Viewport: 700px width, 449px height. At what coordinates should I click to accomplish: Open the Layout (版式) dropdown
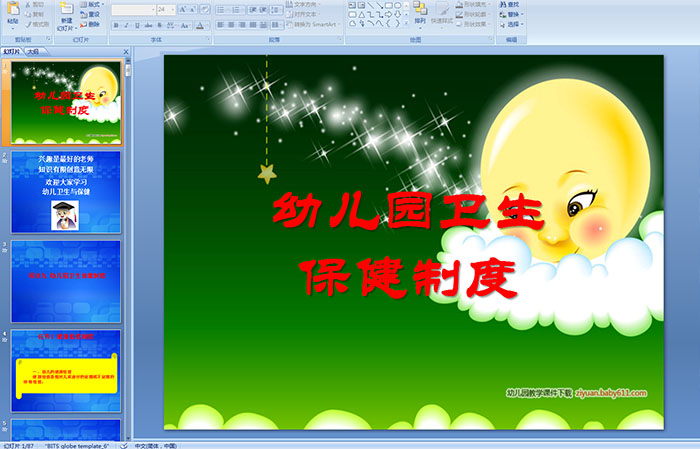pyautogui.click(x=92, y=4)
